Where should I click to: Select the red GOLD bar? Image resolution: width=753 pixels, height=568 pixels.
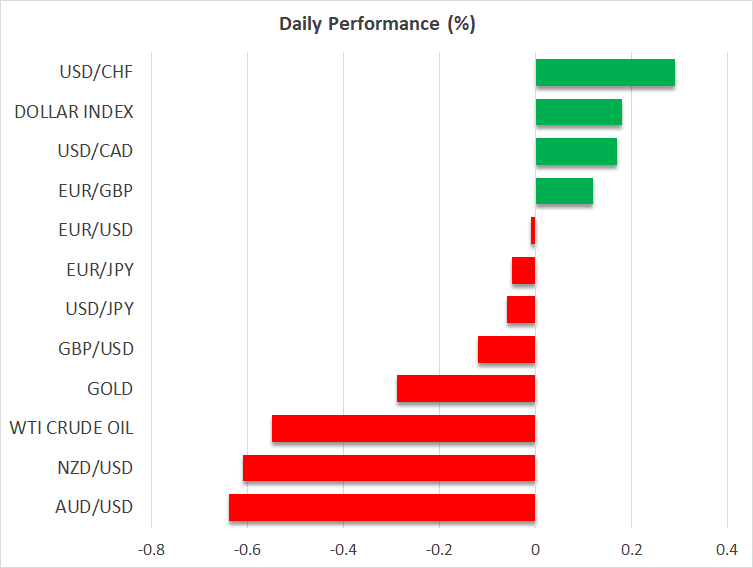(x=466, y=389)
